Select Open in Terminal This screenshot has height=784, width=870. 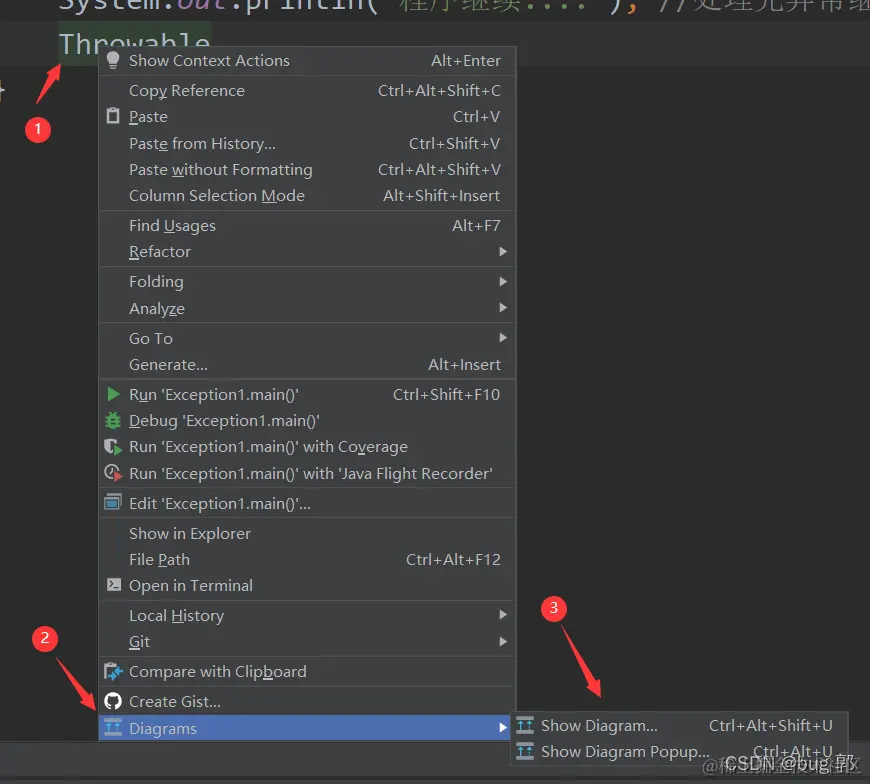pos(307,585)
